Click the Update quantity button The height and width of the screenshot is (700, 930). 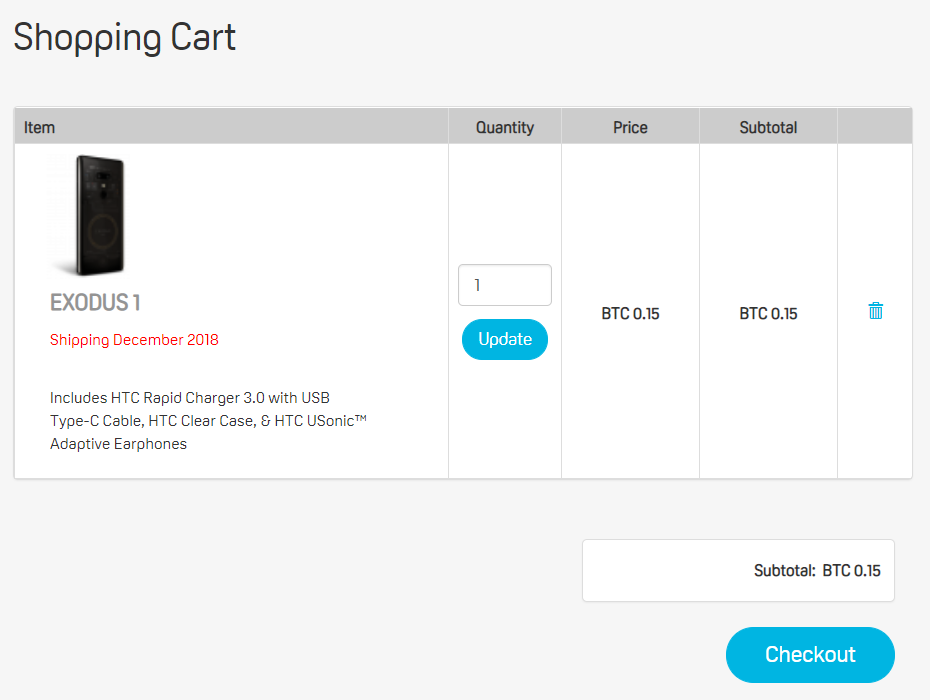(505, 339)
